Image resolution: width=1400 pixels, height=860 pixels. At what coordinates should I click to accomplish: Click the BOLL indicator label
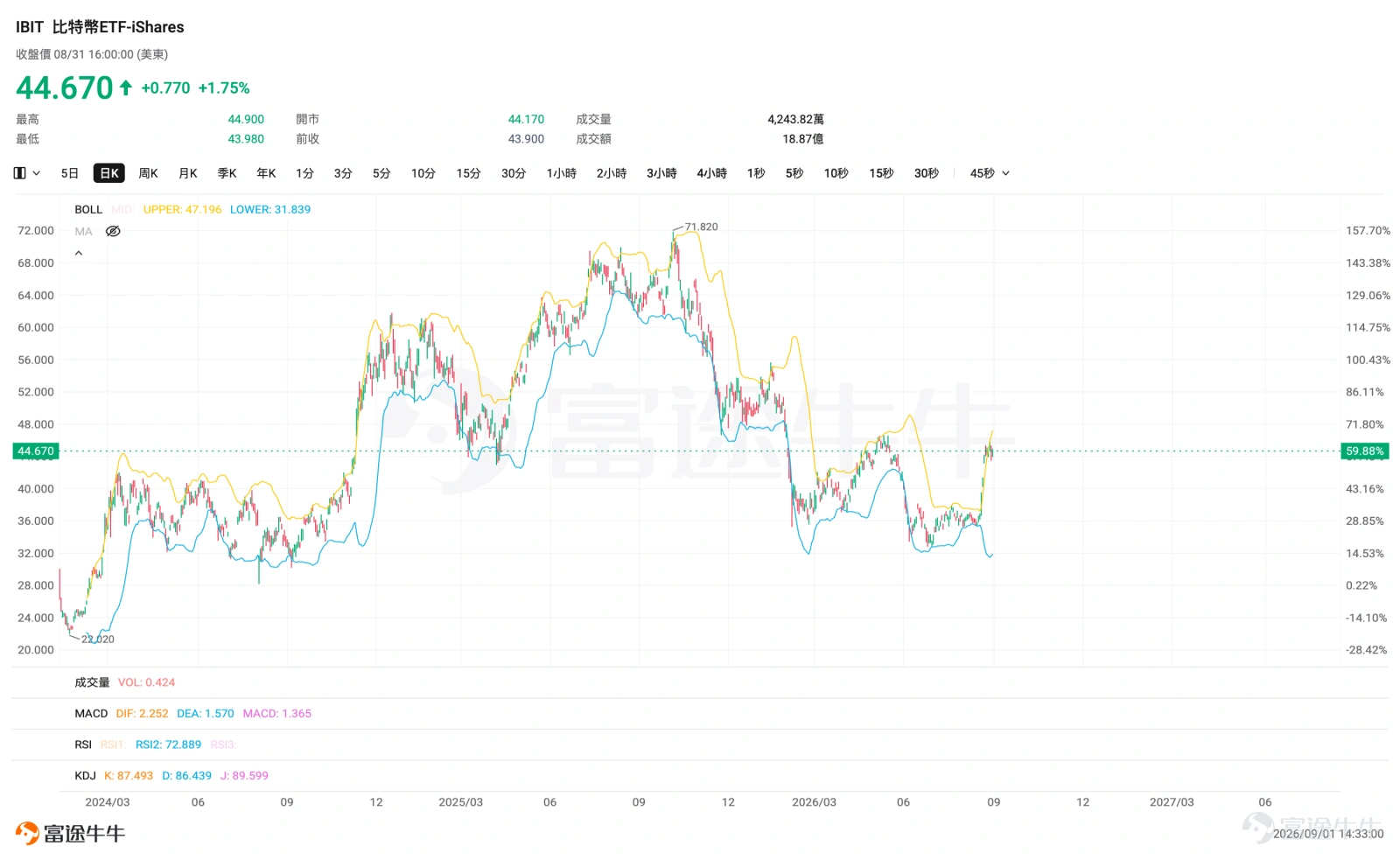88,209
